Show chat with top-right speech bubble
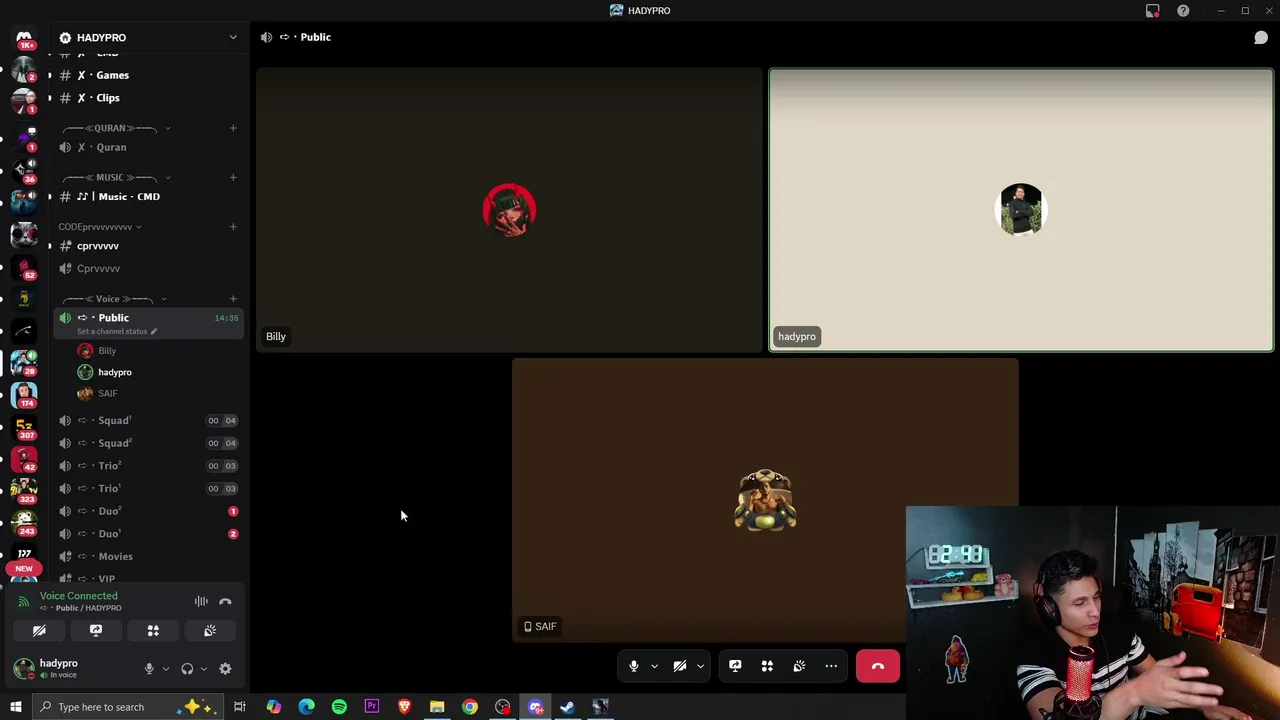The image size is (1280, 720). pyautogui.click(x=1261, y=37)
